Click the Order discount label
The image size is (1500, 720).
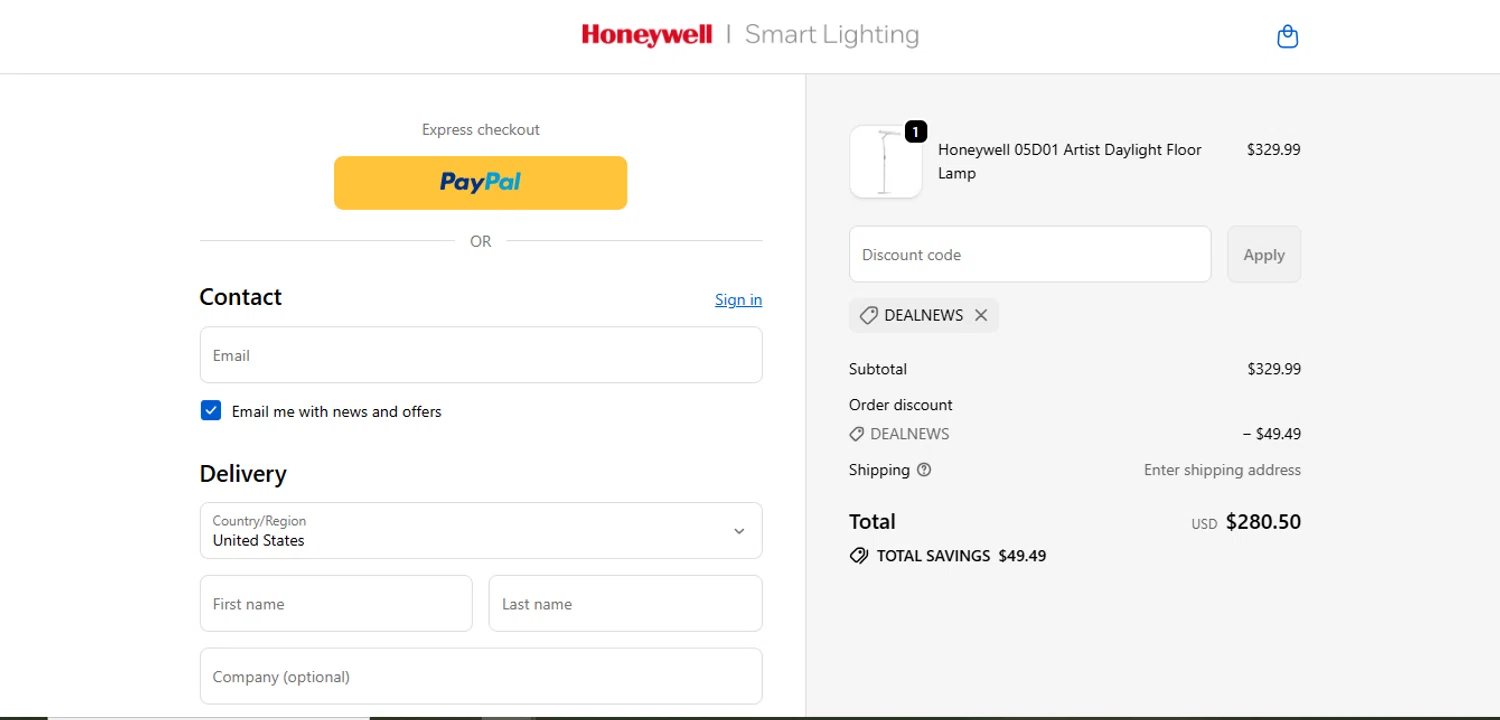pos(901,405)
